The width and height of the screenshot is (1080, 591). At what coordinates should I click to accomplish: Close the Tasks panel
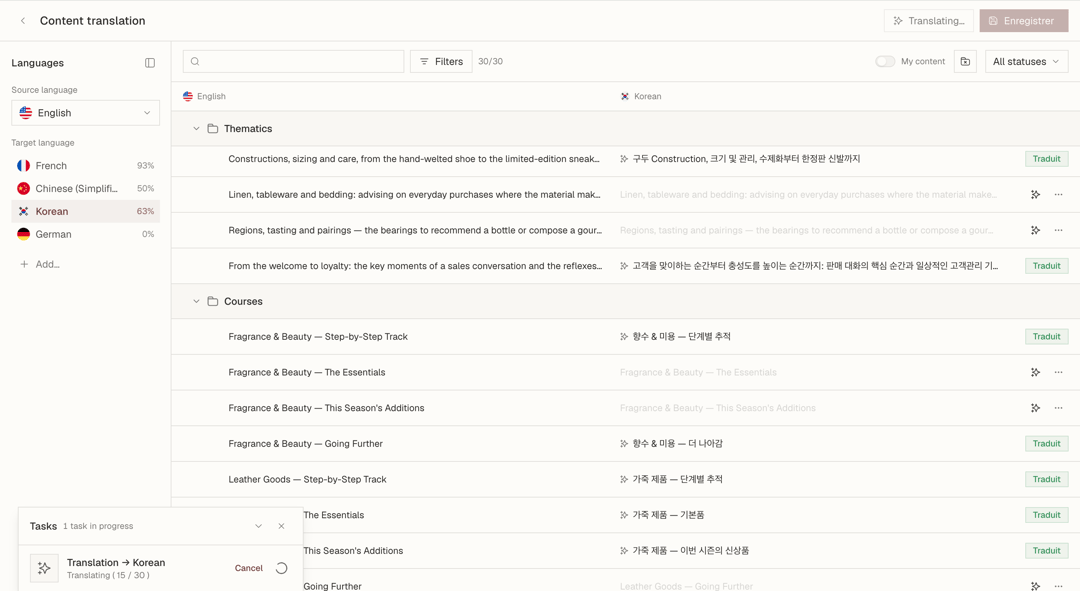[281, 526]
